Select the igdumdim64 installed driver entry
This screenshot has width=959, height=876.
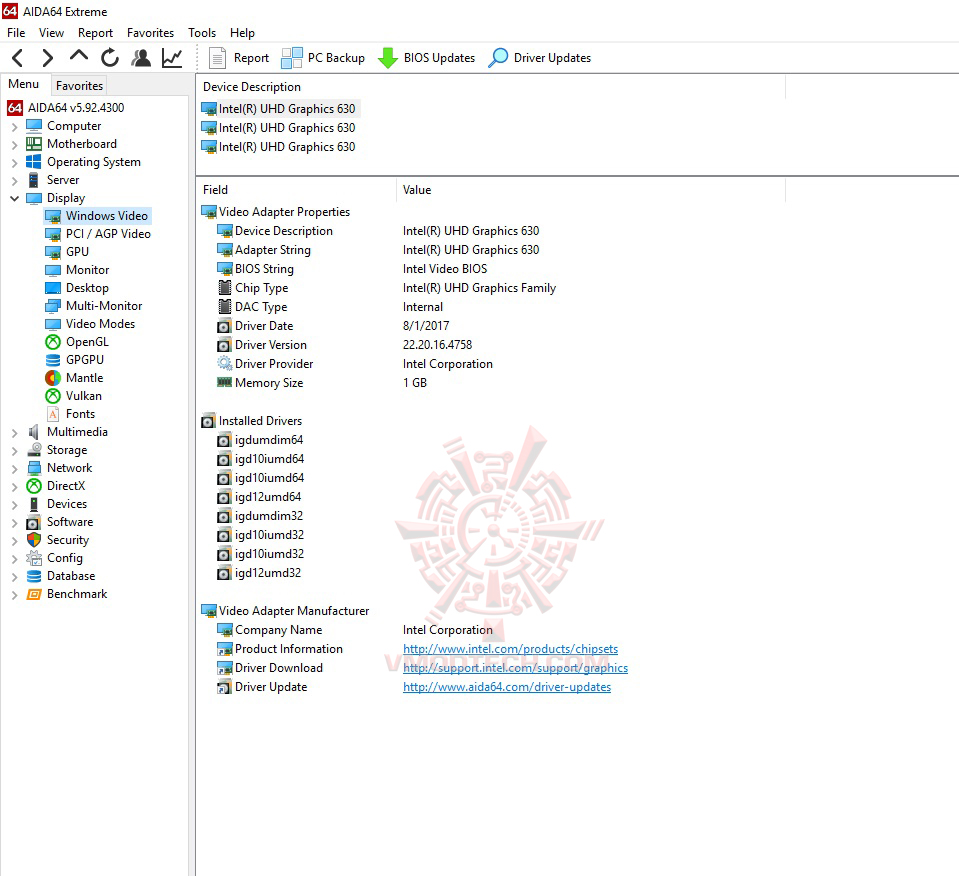[261, 440]
